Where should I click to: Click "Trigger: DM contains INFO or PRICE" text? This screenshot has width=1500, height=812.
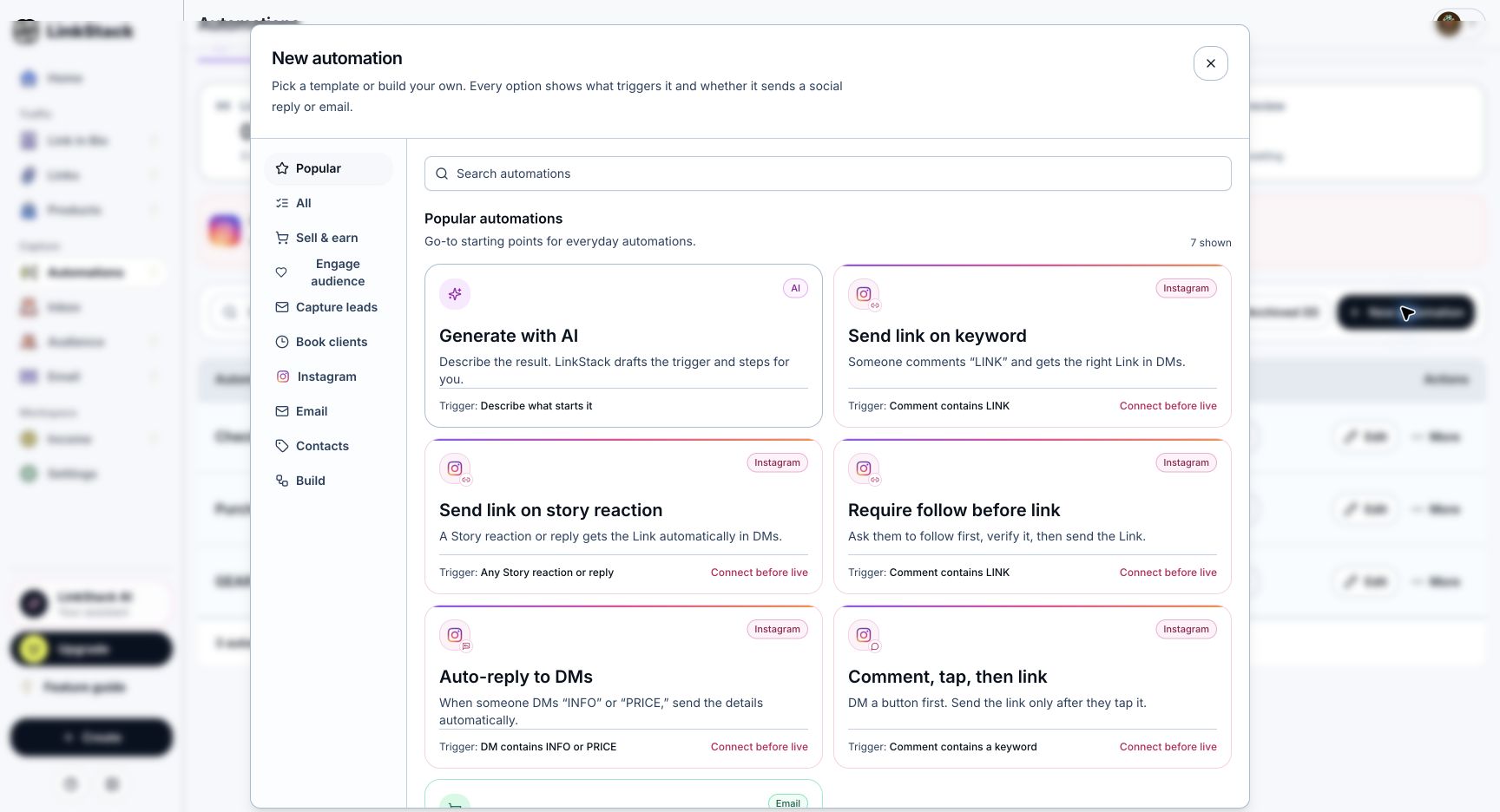tap(528, 747)
